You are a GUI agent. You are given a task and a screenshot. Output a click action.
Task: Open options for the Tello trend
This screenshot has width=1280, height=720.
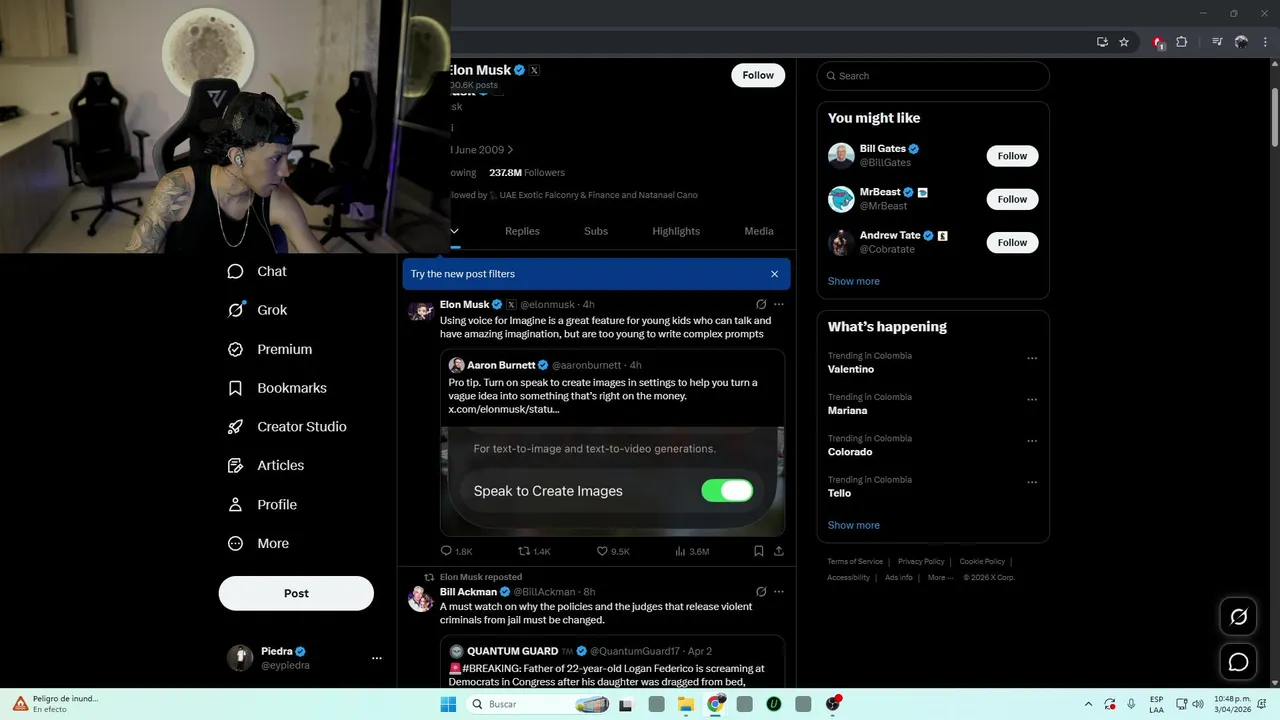pyautogui.click(x=1032, y=482)
